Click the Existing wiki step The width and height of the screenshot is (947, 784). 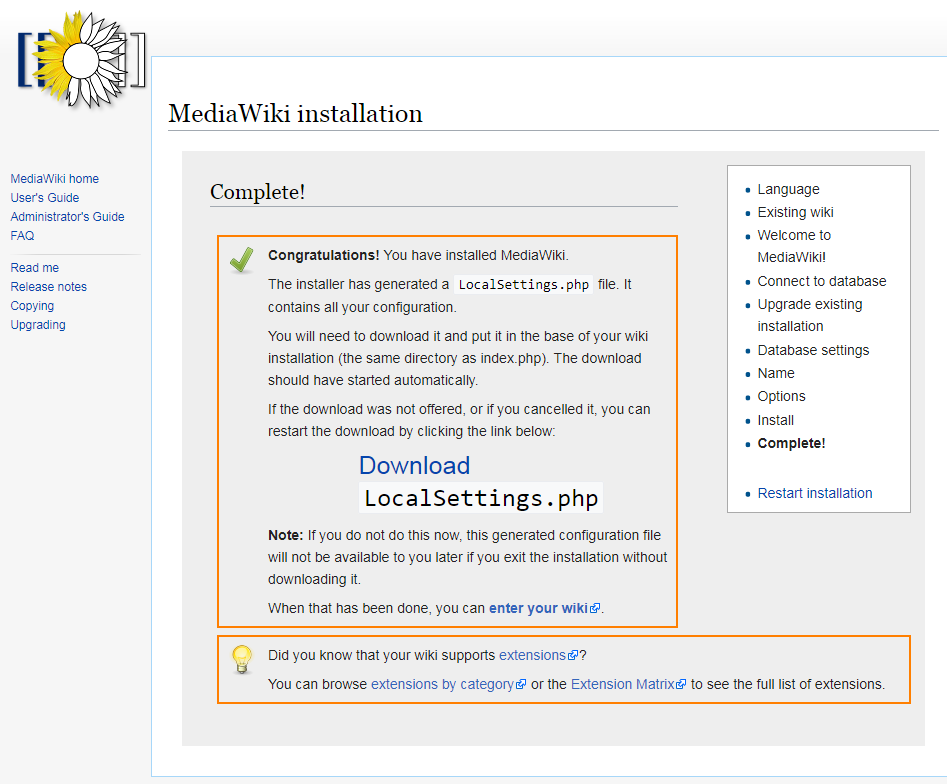(x=795, y=213)
